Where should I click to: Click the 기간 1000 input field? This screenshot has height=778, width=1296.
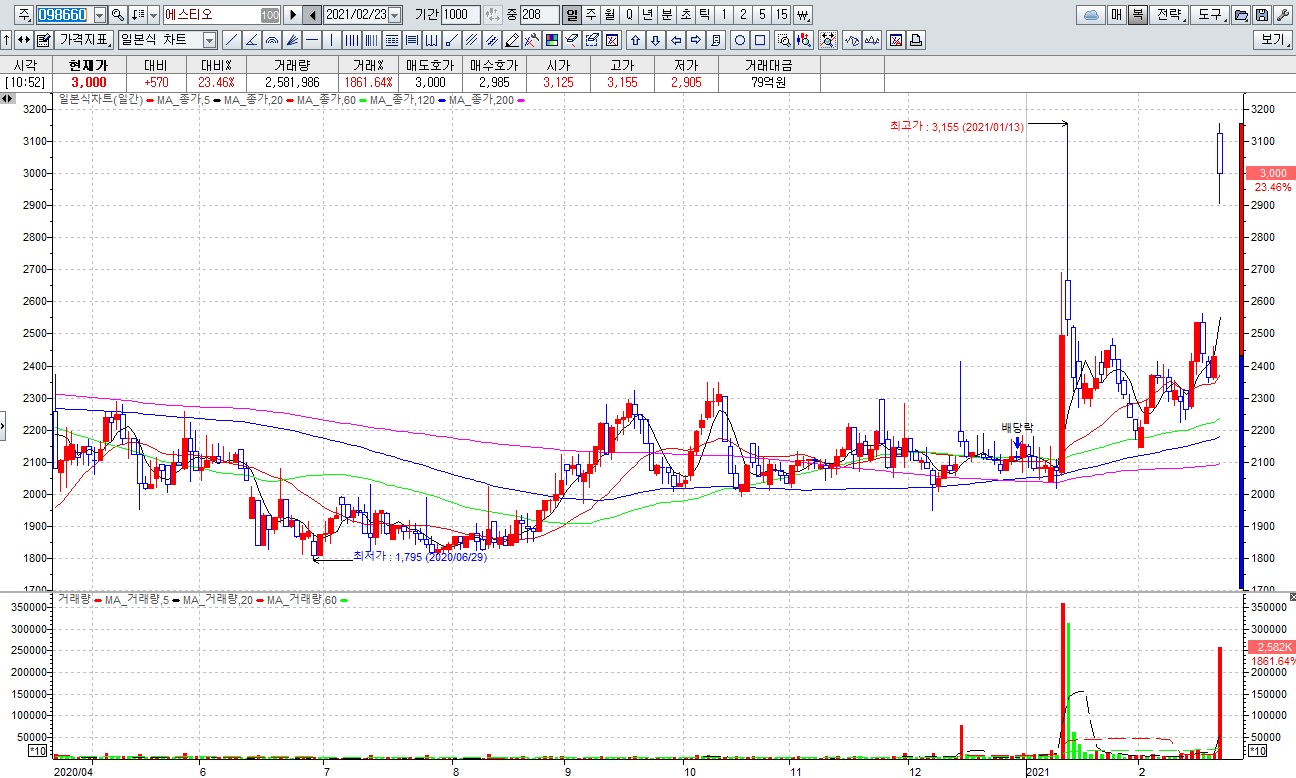point(461,15)
